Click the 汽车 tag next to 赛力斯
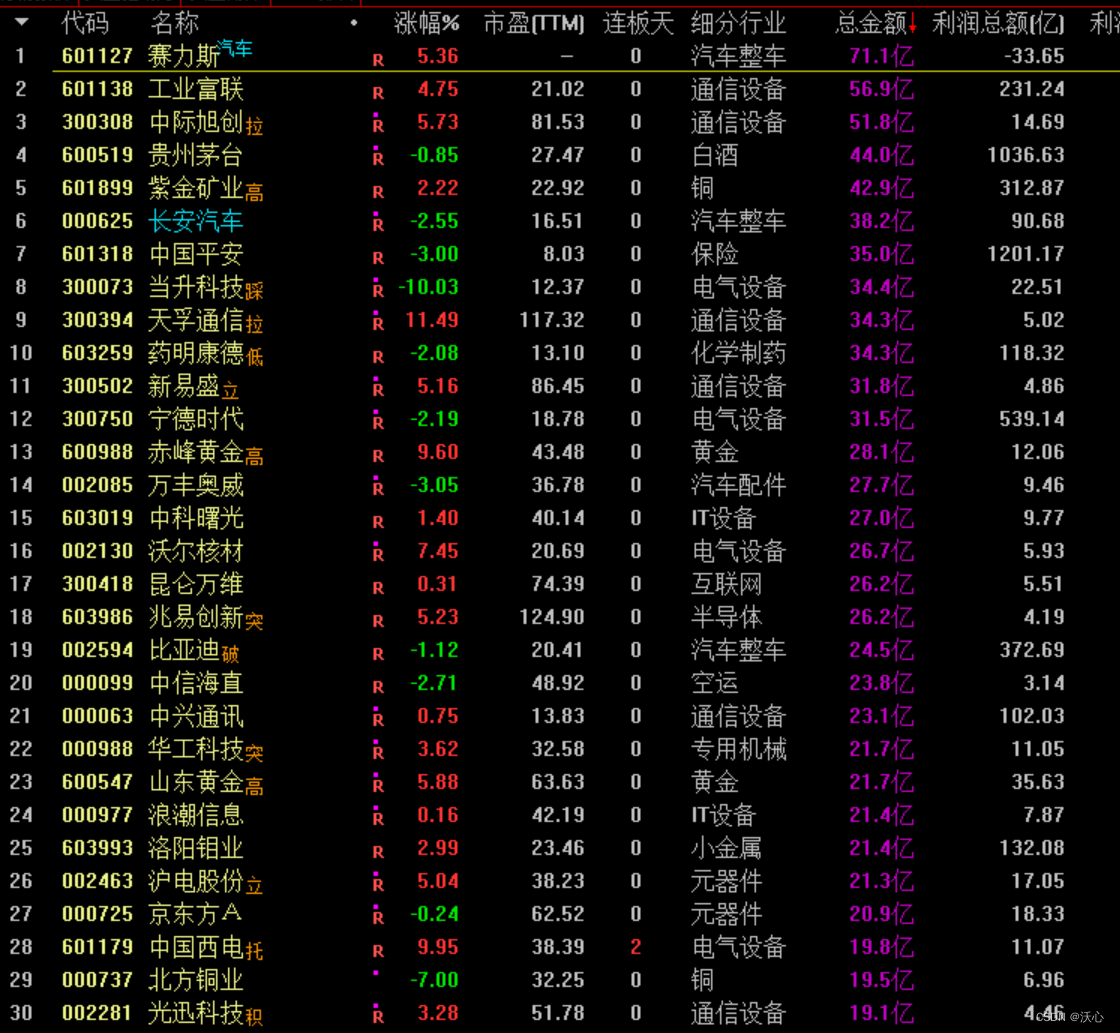 [234, 49]
